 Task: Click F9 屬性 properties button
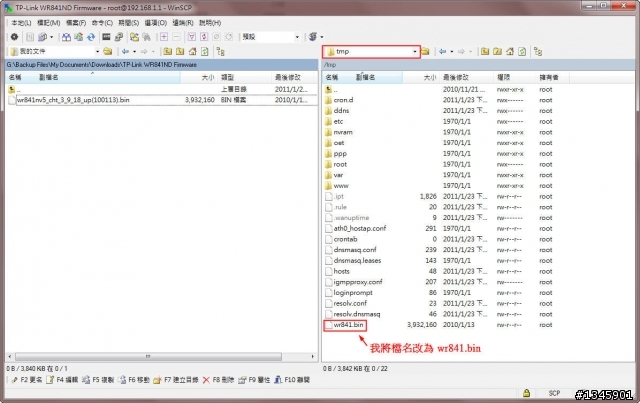pos(254,380)
